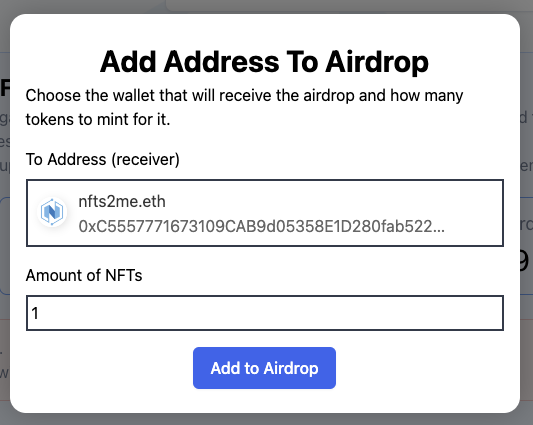Click the truncated 0xC555 wallet address text

[261, 226]
